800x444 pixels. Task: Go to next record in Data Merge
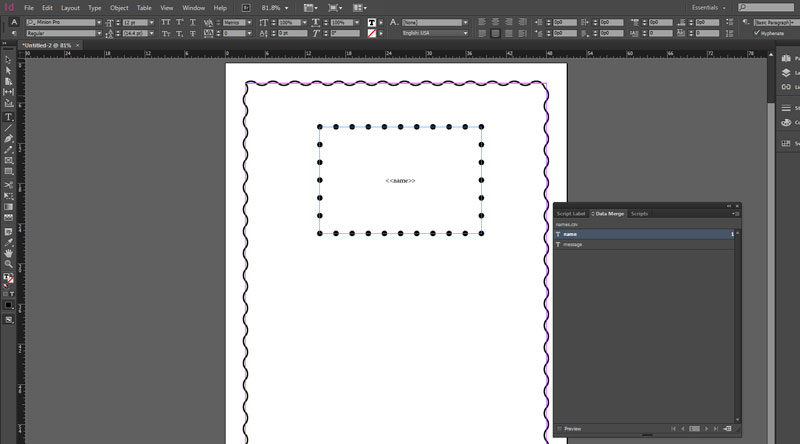[x=706, y=429]
